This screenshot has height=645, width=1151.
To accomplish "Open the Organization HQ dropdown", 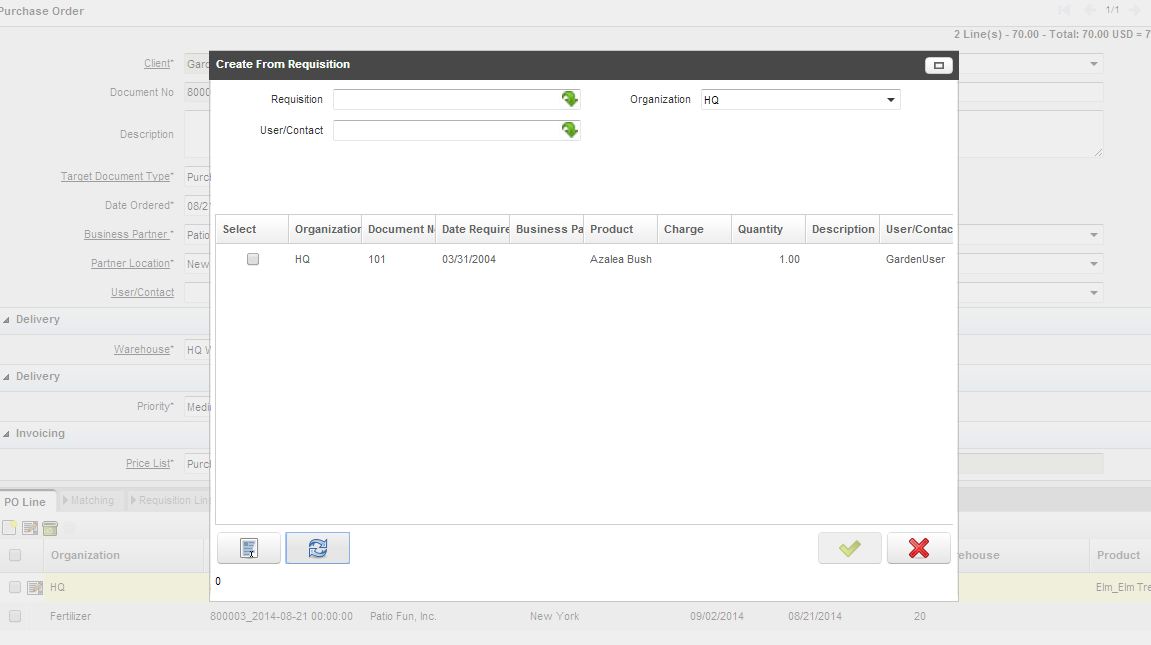I will pos(890,100).
